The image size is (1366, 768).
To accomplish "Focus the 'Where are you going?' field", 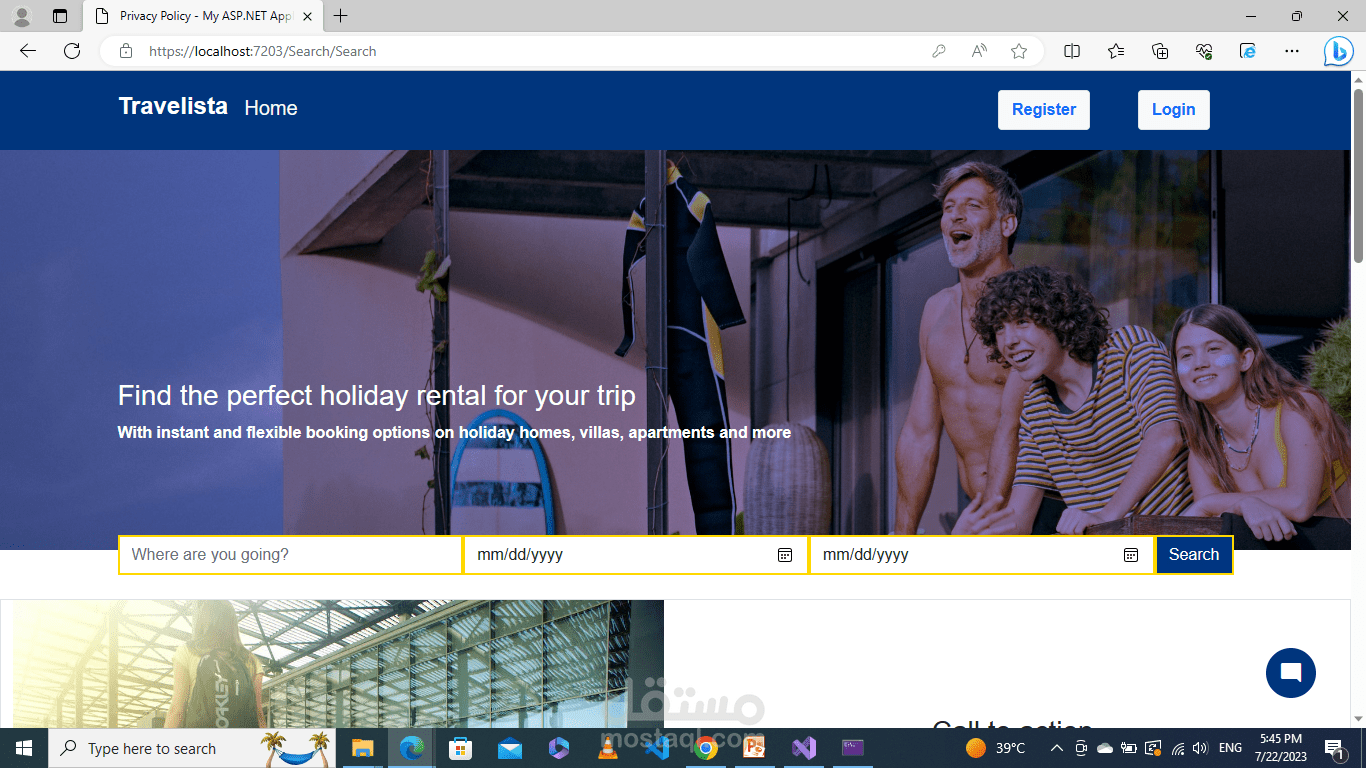I will 290,555.
